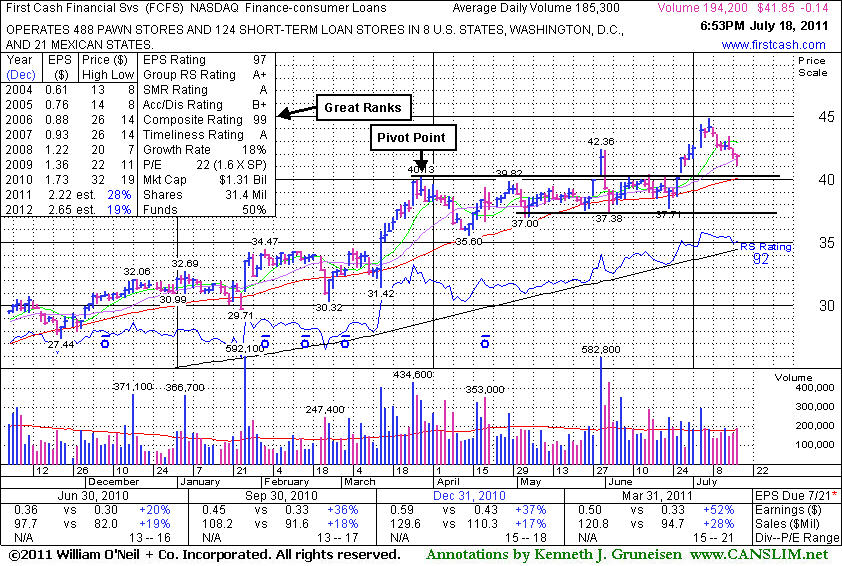Select the Mkt Cap $1.31 Bil row
This screenshot has height=566, width=842.
click(205, 180)
